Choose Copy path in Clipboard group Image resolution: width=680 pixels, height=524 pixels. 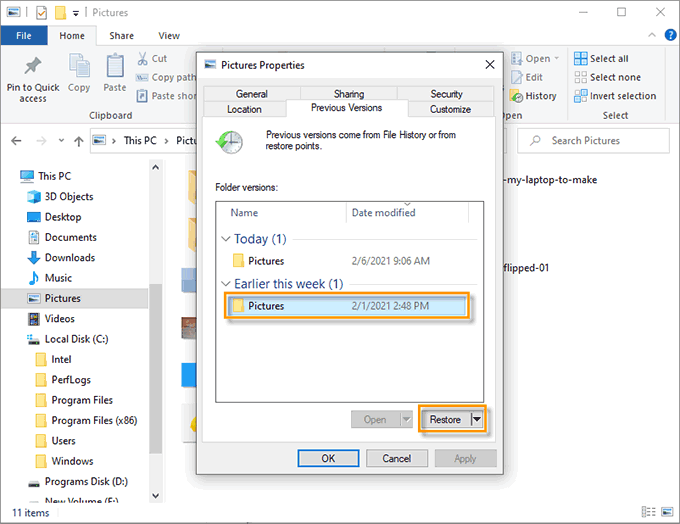[x=166, y=77]
